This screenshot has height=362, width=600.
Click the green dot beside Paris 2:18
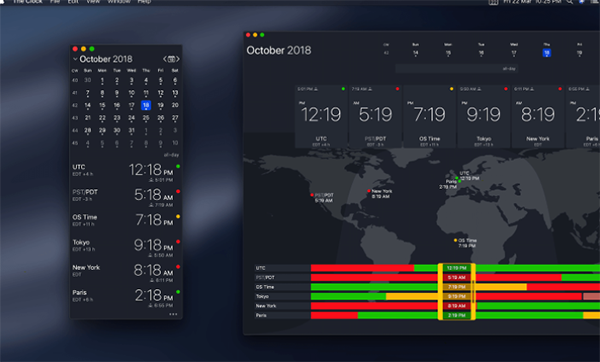(x=178, y=292)
